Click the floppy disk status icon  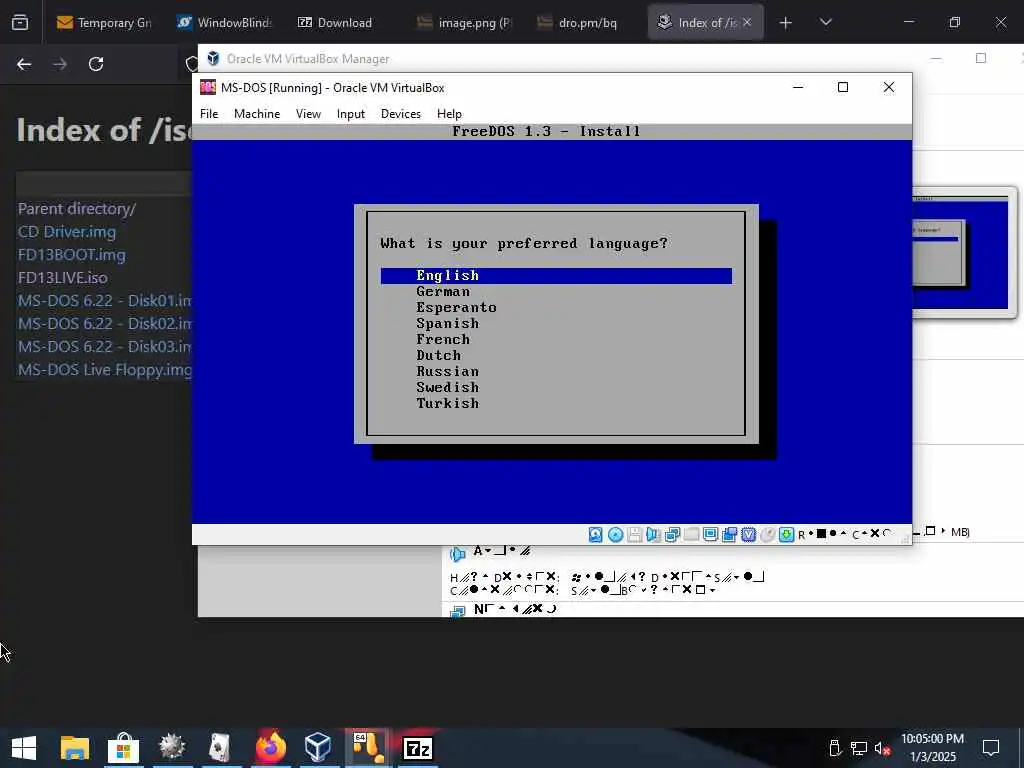pos(634,535)
